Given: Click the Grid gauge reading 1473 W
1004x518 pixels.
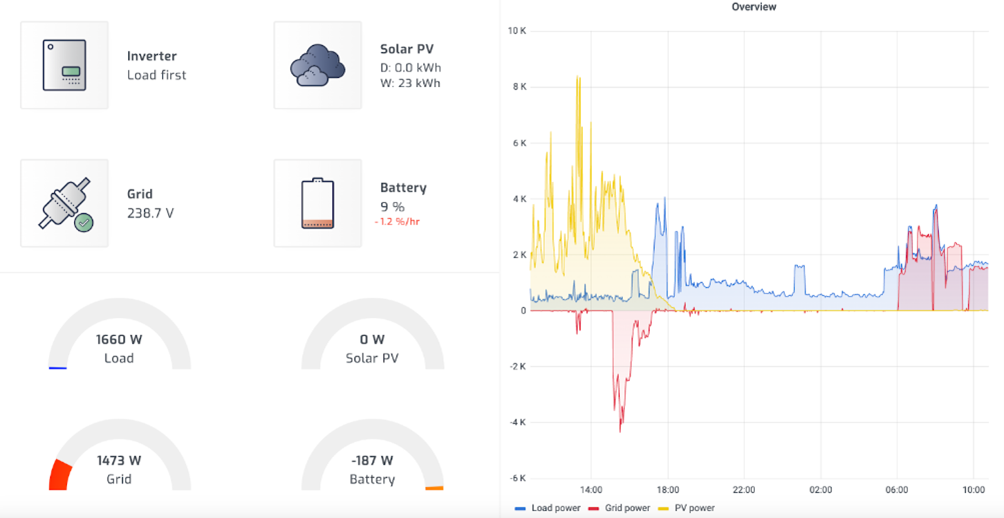Looking at the screenshot, I should pyautogui.click(x=118, y=468).
